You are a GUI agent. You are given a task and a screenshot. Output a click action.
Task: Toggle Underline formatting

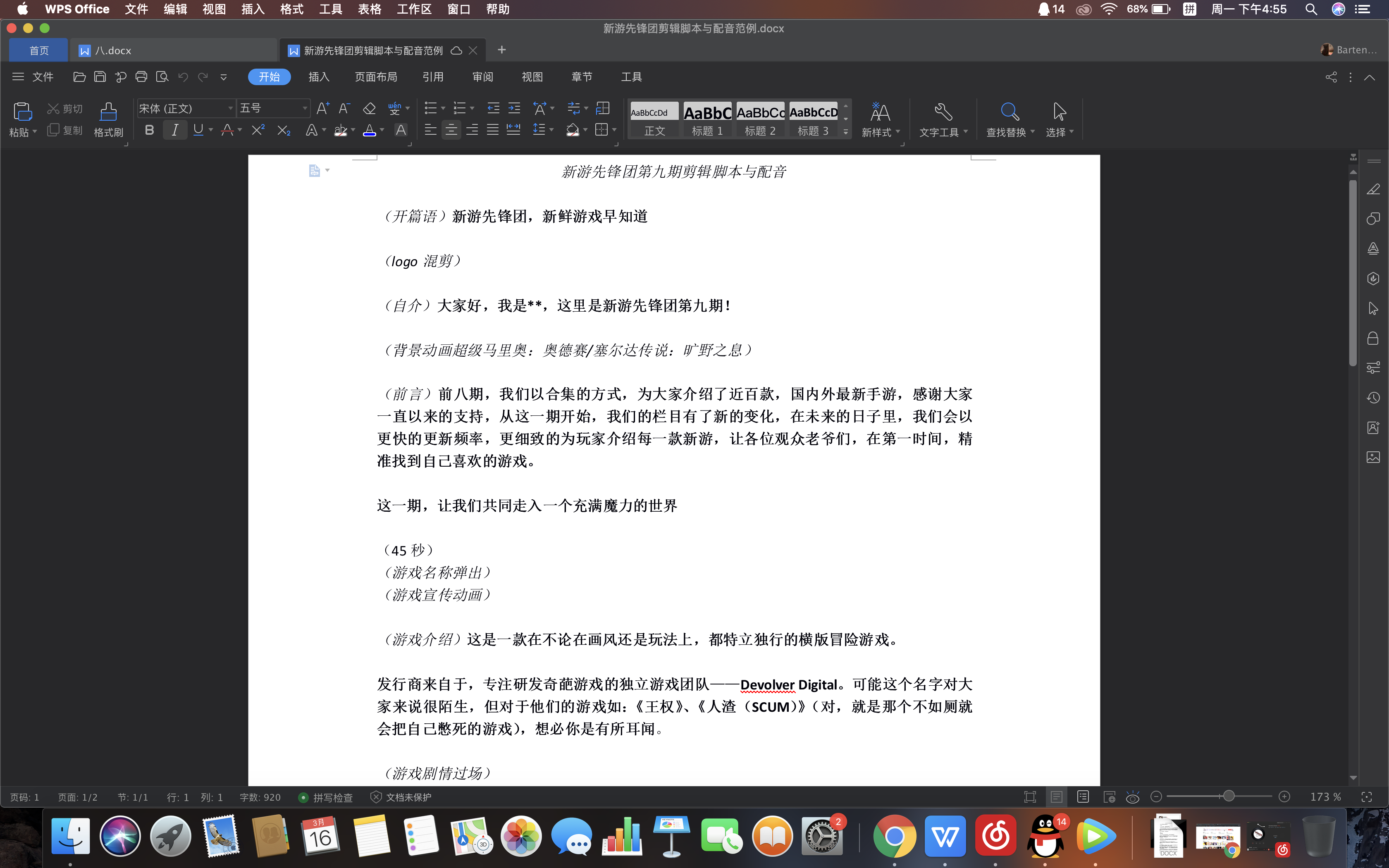tap(198, 130)
